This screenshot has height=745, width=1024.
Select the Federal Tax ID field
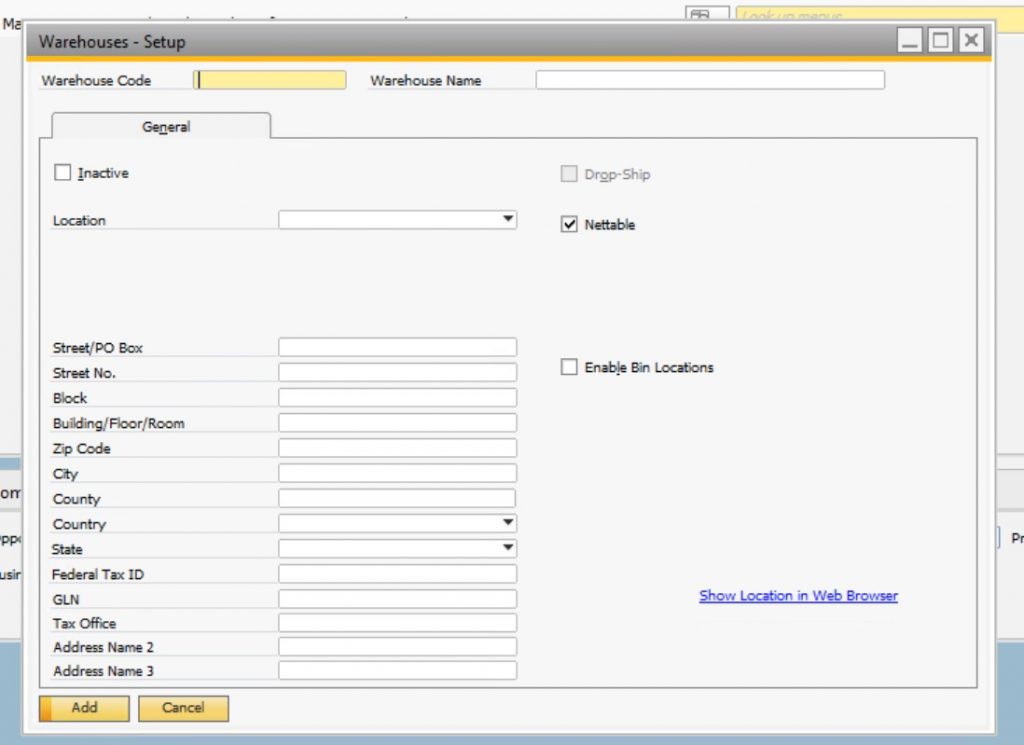pyautogui.click(x=397, y=572)
